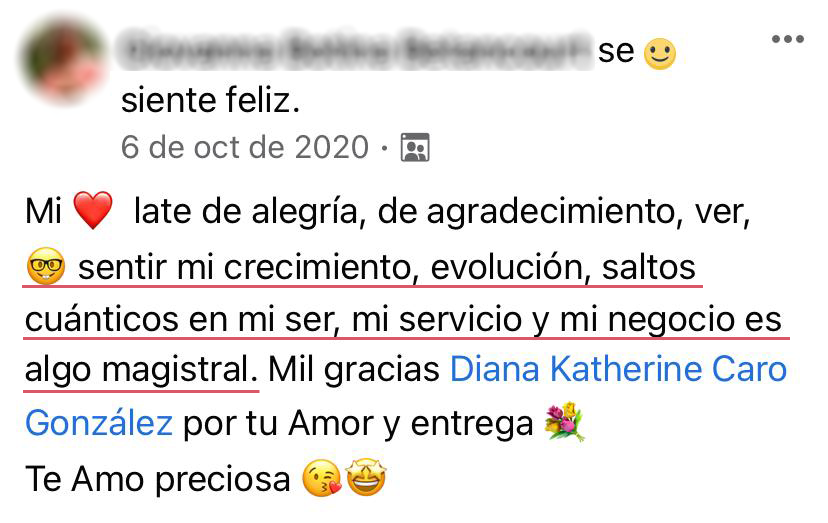Click the nerd face glasses emoji
The width and height of the screenshot is (828, 523).
coord(46,266)
